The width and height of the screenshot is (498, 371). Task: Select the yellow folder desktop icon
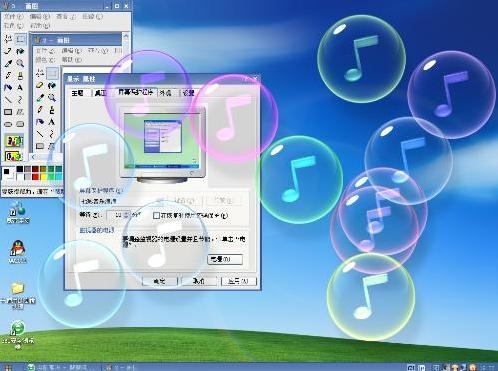[17, 295]
